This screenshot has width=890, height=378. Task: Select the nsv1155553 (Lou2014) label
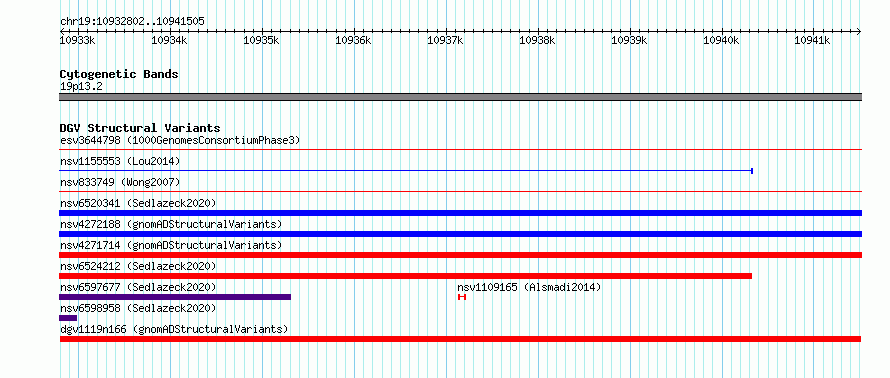pos(120,162)
